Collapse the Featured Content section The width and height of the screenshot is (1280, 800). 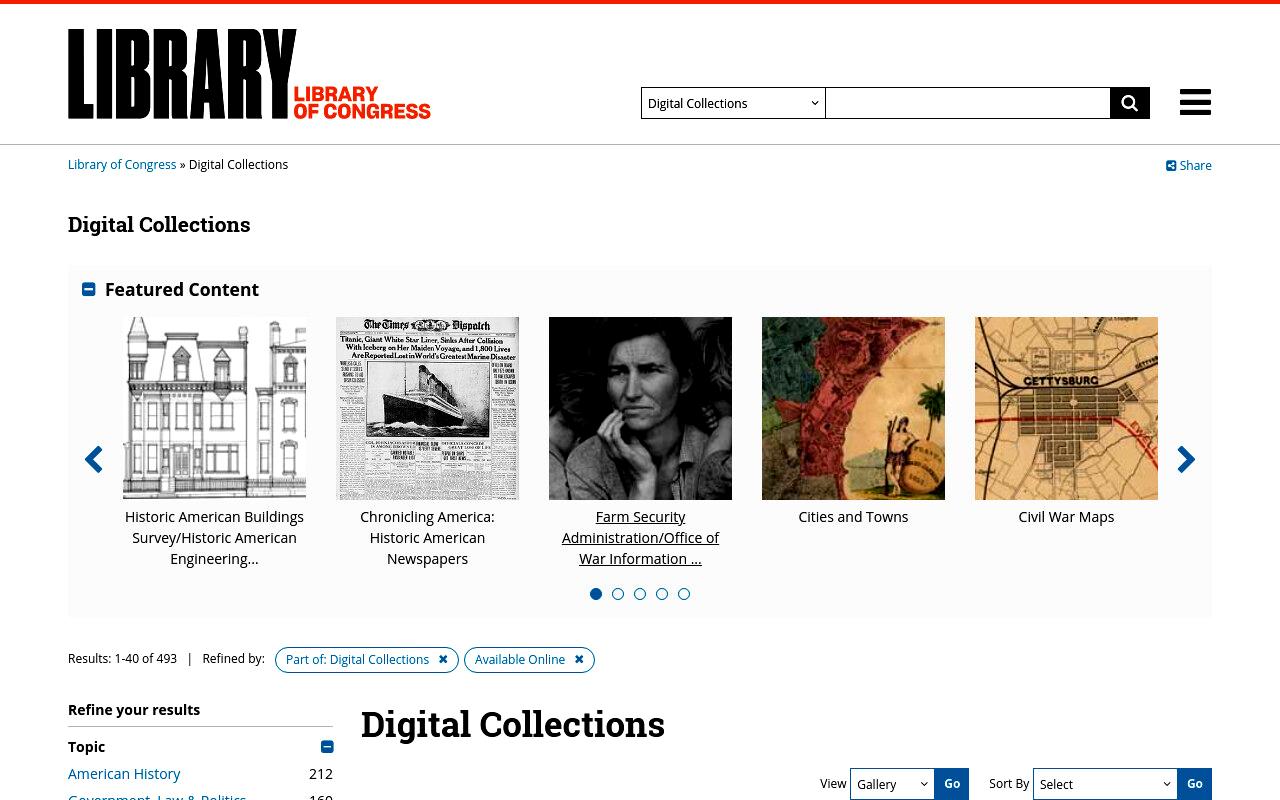point(89,289)
